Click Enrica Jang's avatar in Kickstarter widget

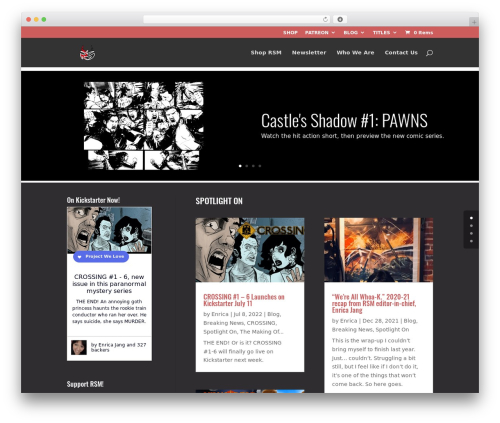pyautogui.click(x=79, y=347)
